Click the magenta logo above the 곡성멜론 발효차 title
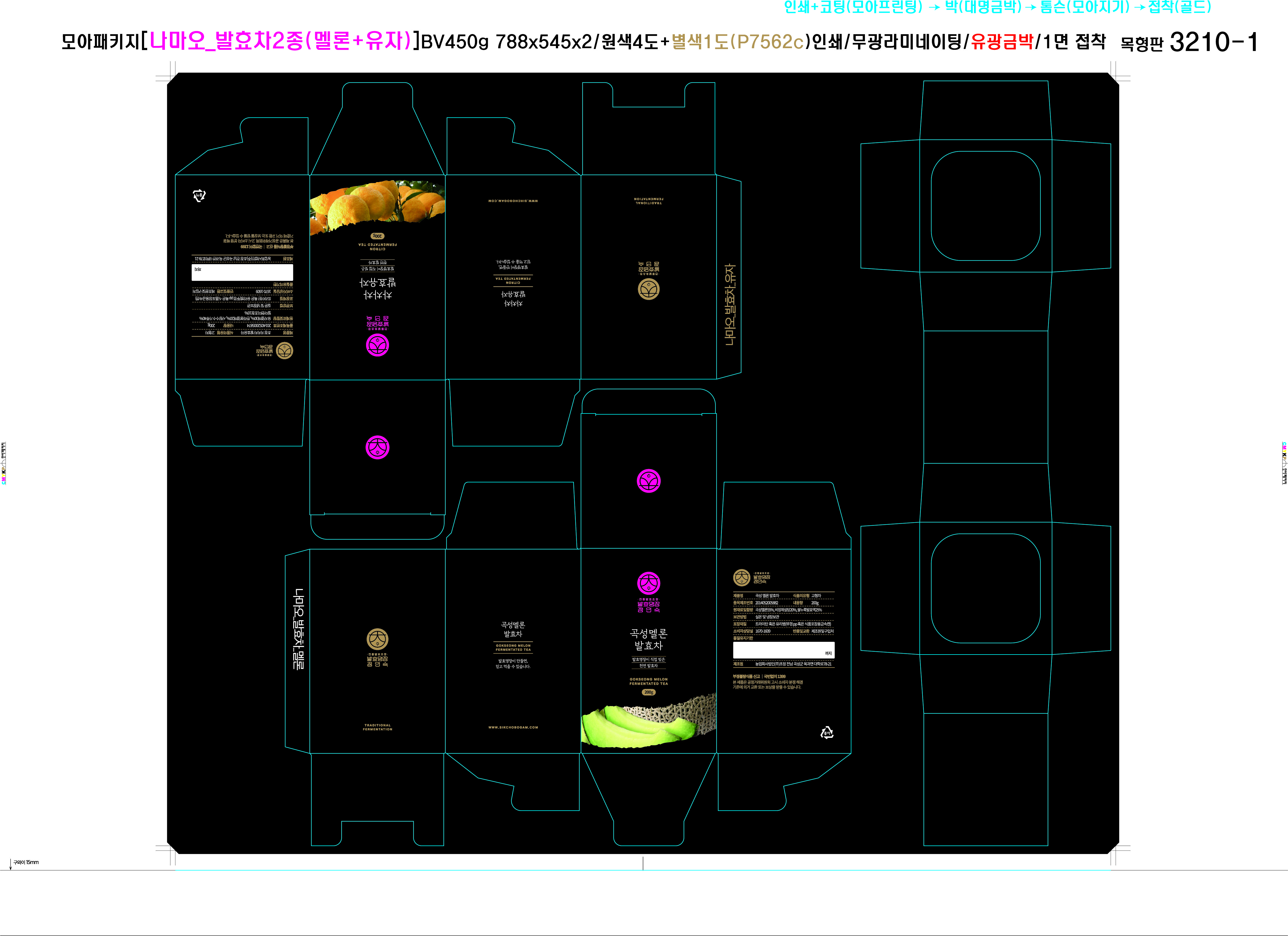Screen dimensions: 1288x936 649,583
